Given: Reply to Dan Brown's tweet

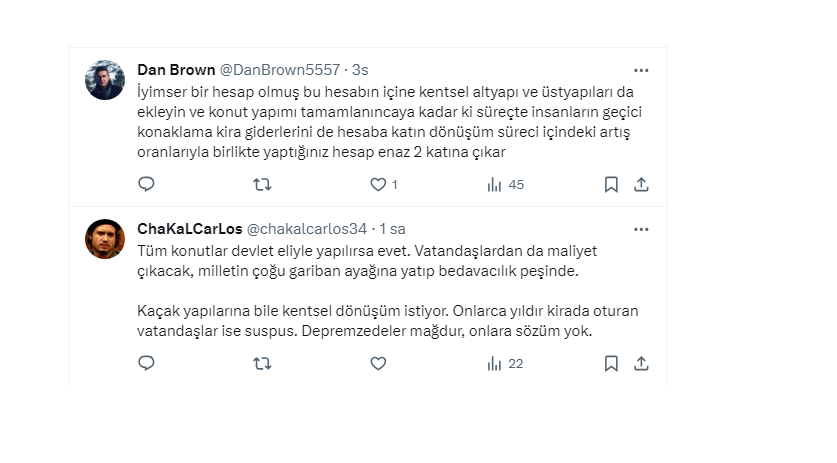Looking at the screenshot, I should click(146, 184).
